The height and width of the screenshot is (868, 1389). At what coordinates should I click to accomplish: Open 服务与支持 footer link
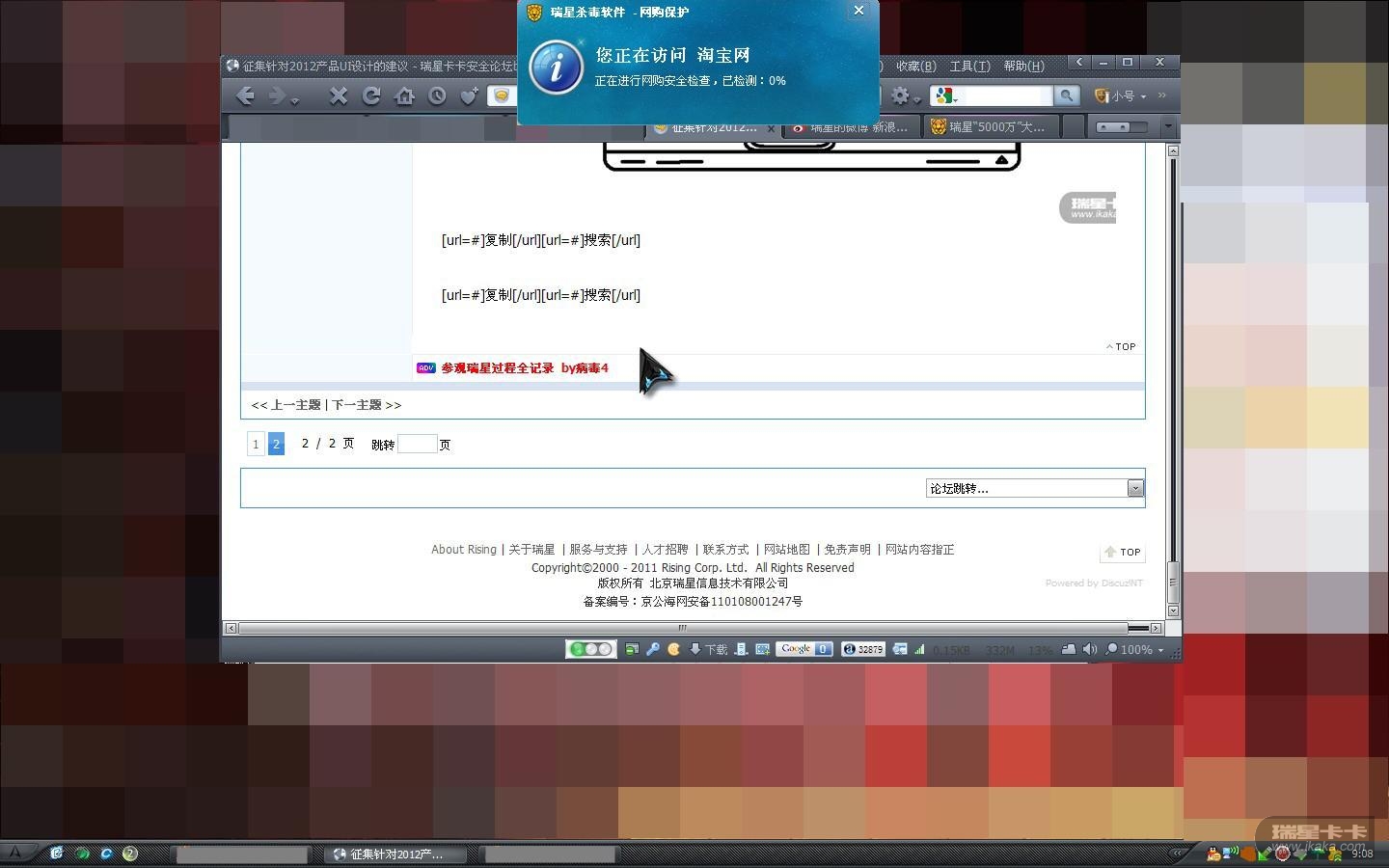tap(598, 550)
